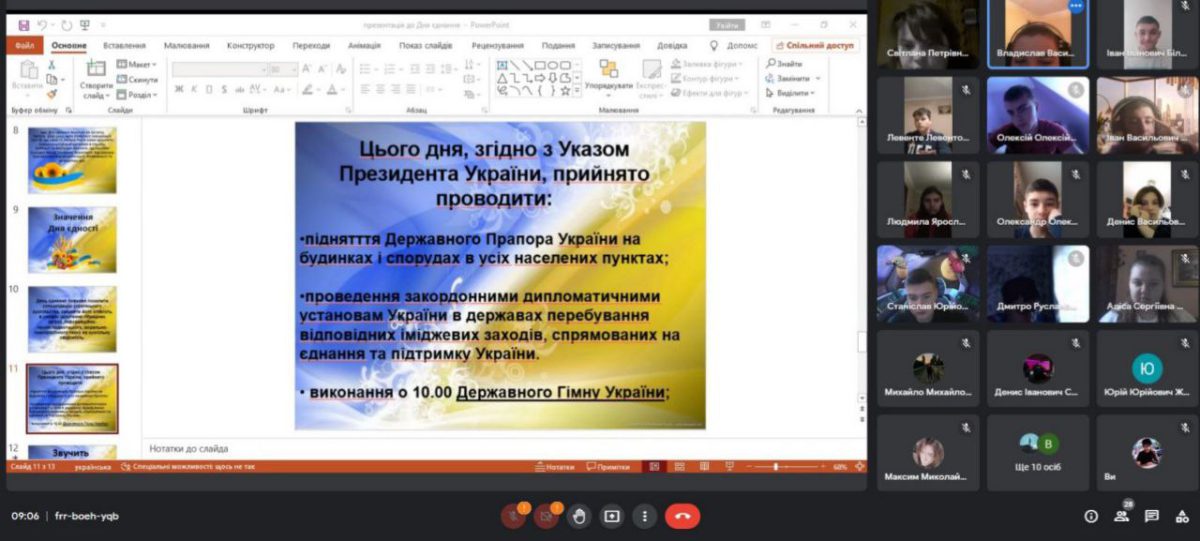The height and width of the screenshot is (541, 1200).
Task: Open the Replace (Замінити) dropdown
Action: point(793,78)
